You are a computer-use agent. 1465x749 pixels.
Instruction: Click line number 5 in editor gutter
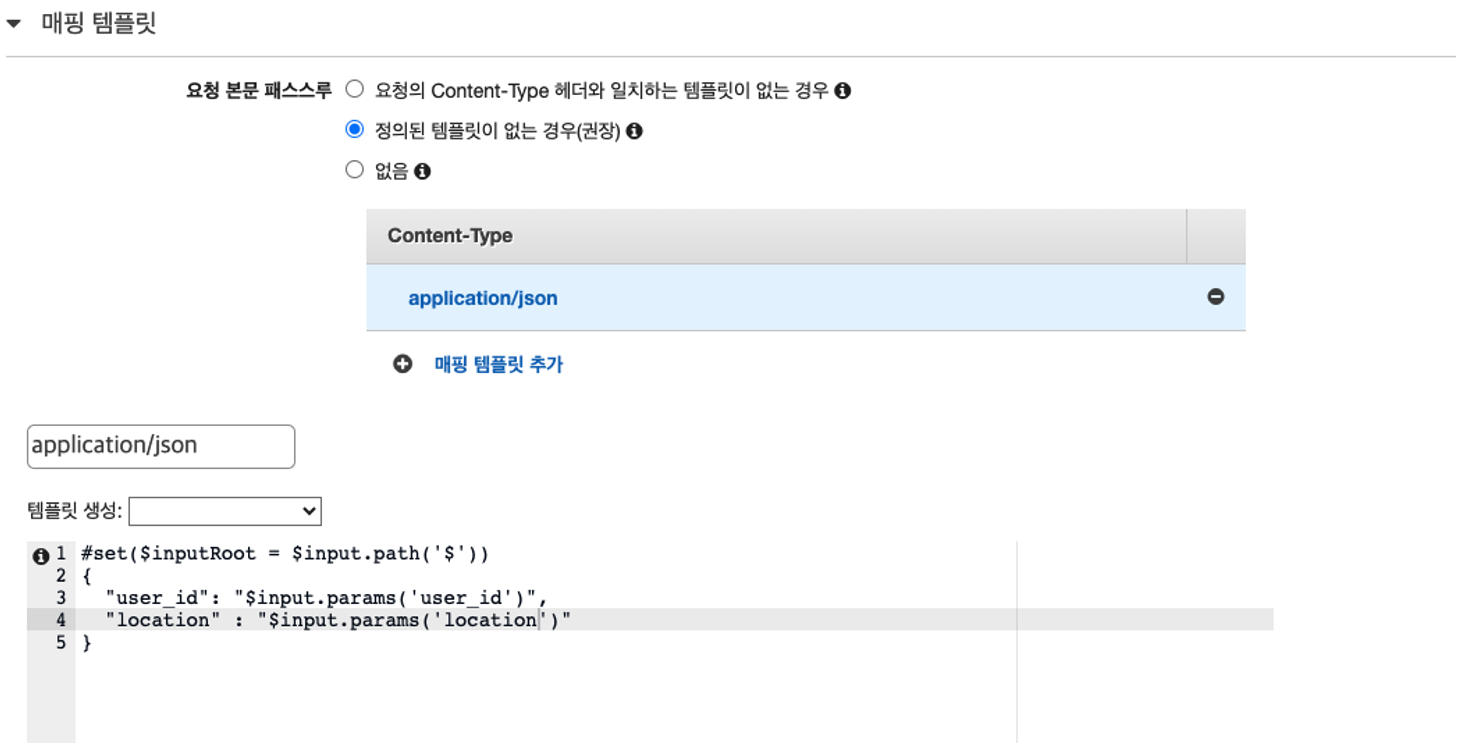pos(60,643)
